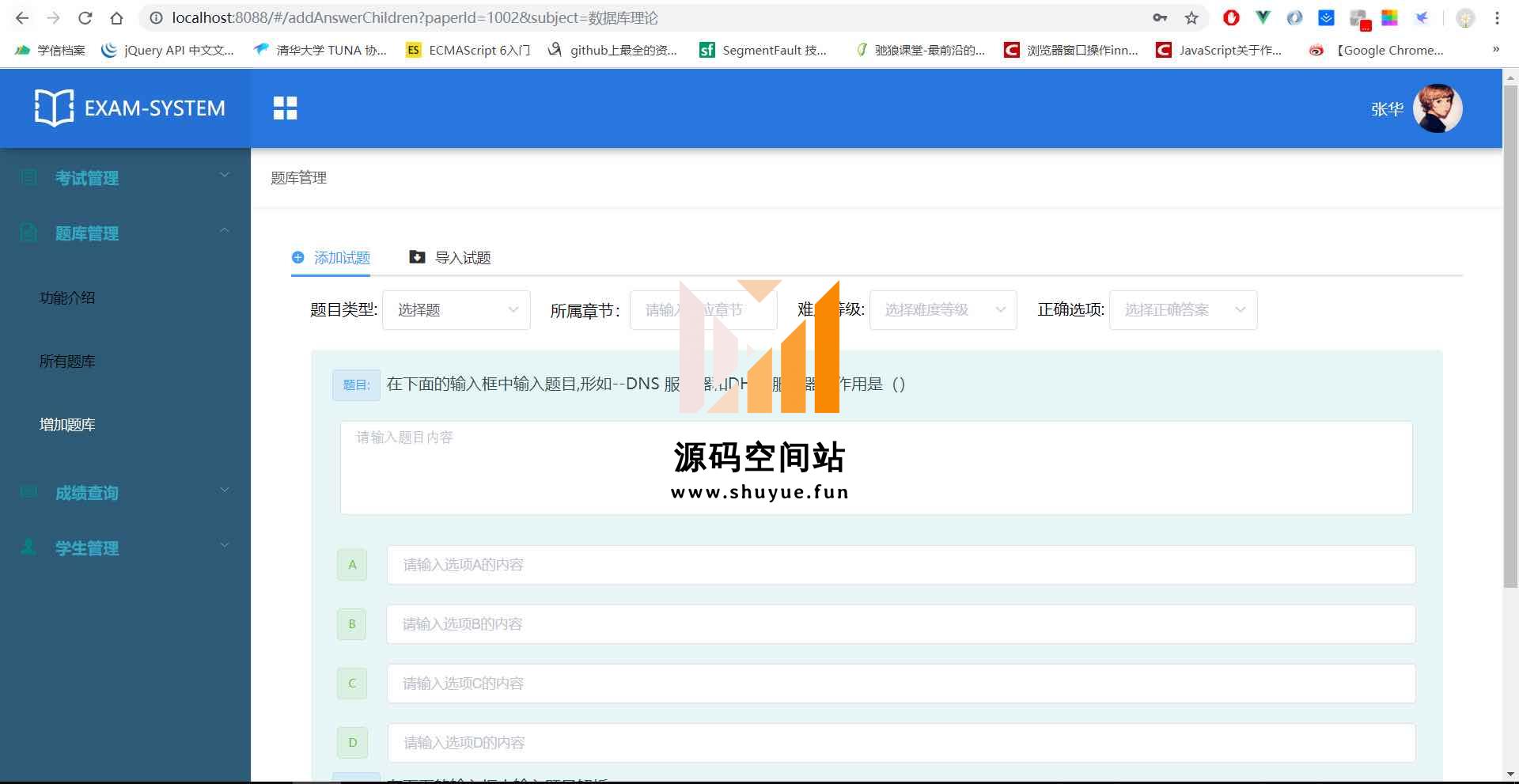
Task: Go to browser home icon
Action: [116, 17]
